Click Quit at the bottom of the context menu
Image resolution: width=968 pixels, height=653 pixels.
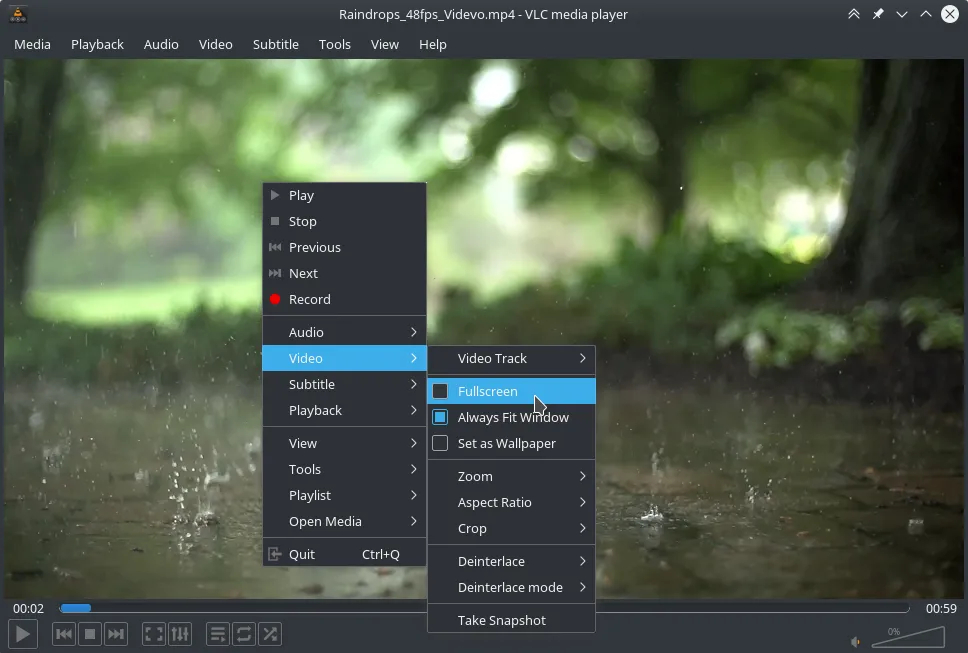299,553
